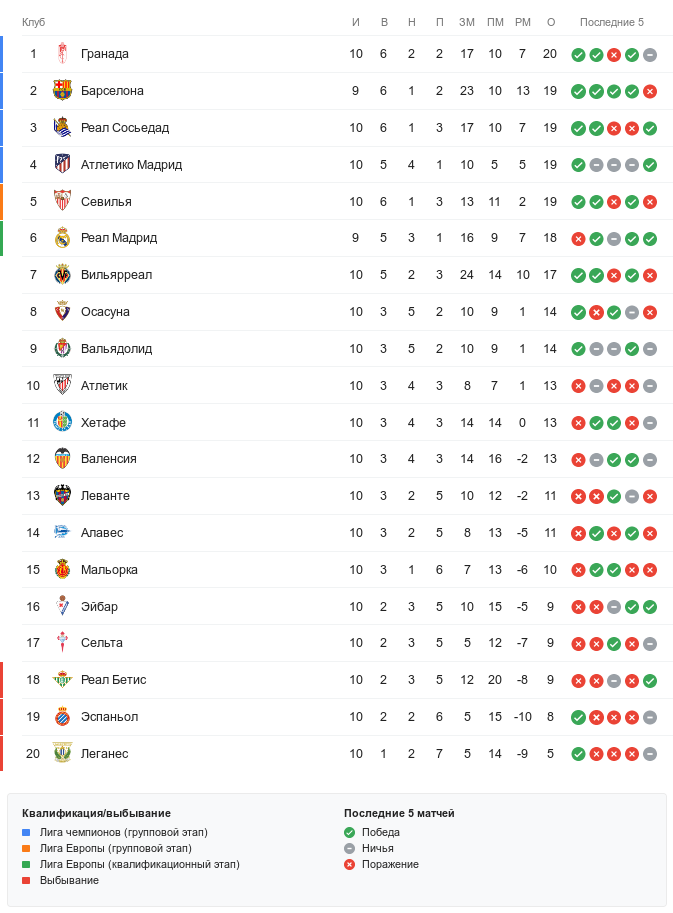Open the Севилья team name link
Image resolution: width=673 pixels, height=913 pixels.
(106, 201)
